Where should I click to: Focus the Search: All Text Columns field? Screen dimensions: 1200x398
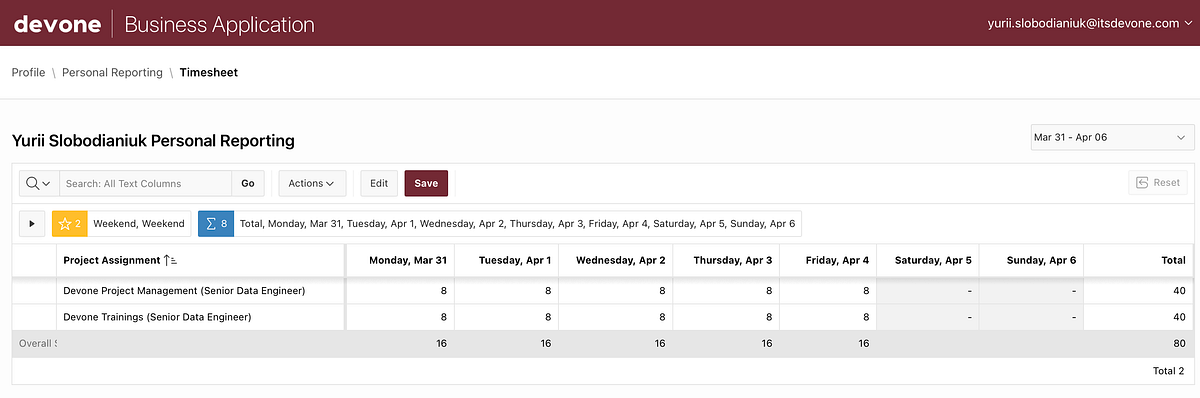point(146,183)
